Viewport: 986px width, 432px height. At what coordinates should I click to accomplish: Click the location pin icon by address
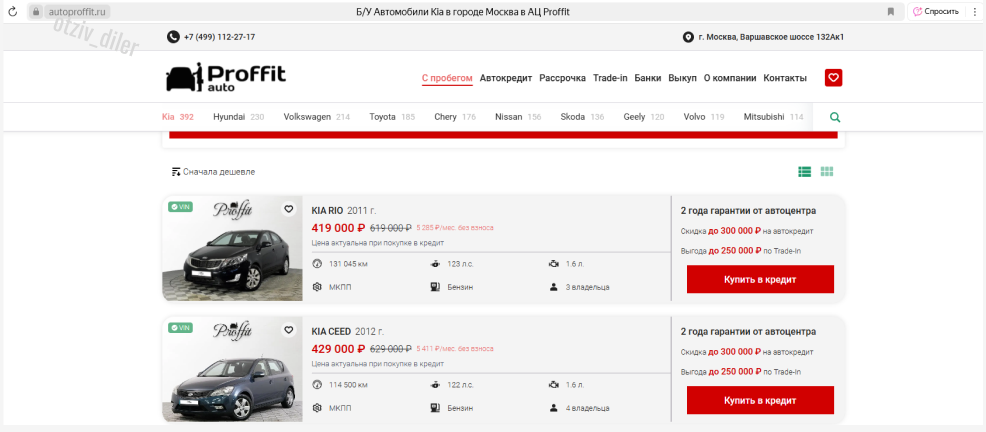pos(688,37)
